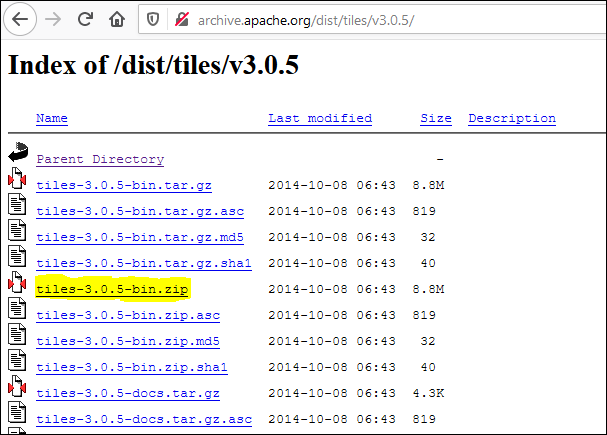
Task: Click the file icon beside tiles-3.0.5-bin.zip.md5
Action: coord(17,334)
